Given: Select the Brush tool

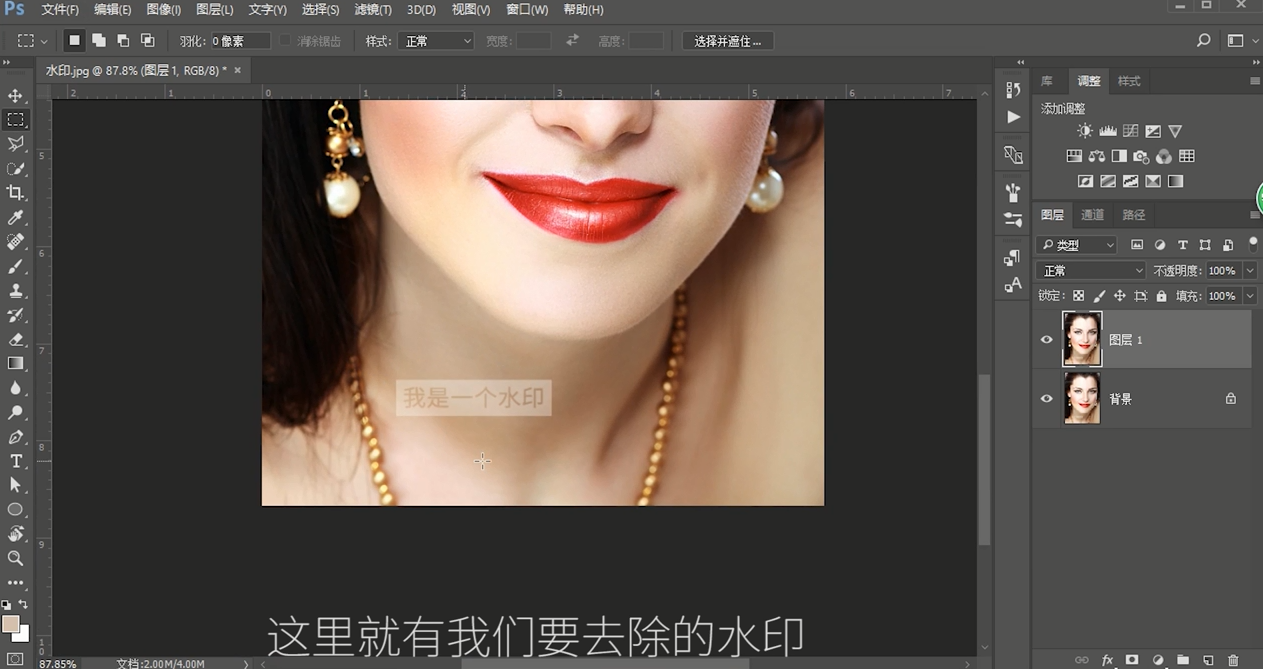Looking at the screenshot, I should click(15, 266).
